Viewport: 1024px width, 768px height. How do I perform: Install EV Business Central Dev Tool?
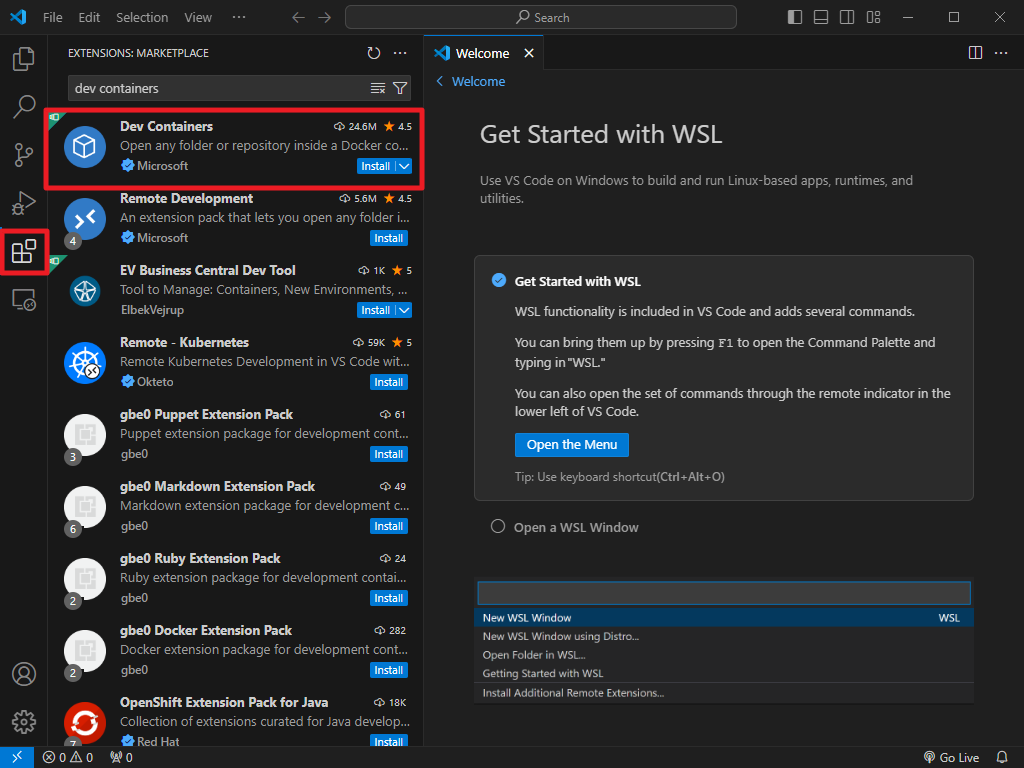(x=376, y=310)
